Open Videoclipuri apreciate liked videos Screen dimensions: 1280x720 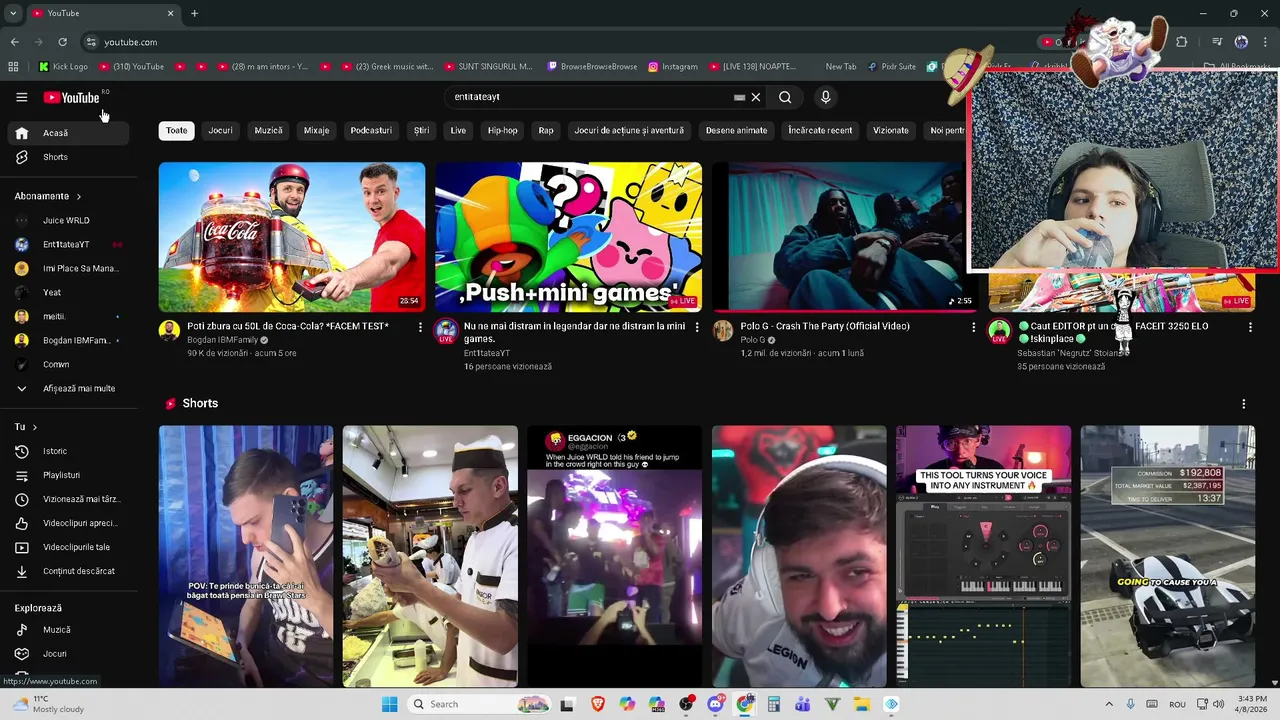(66, 523)
